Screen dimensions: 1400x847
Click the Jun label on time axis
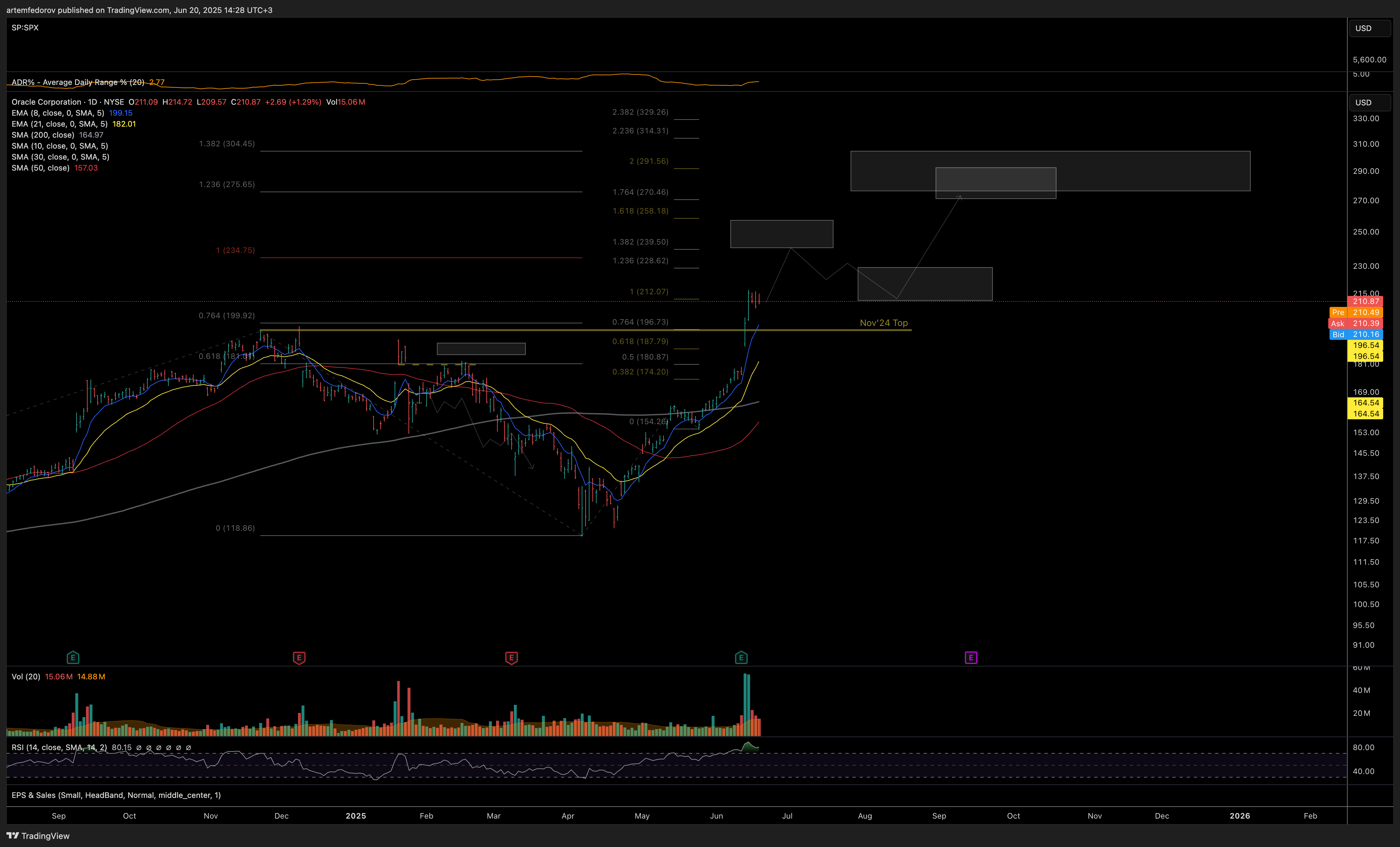point(716,816)
